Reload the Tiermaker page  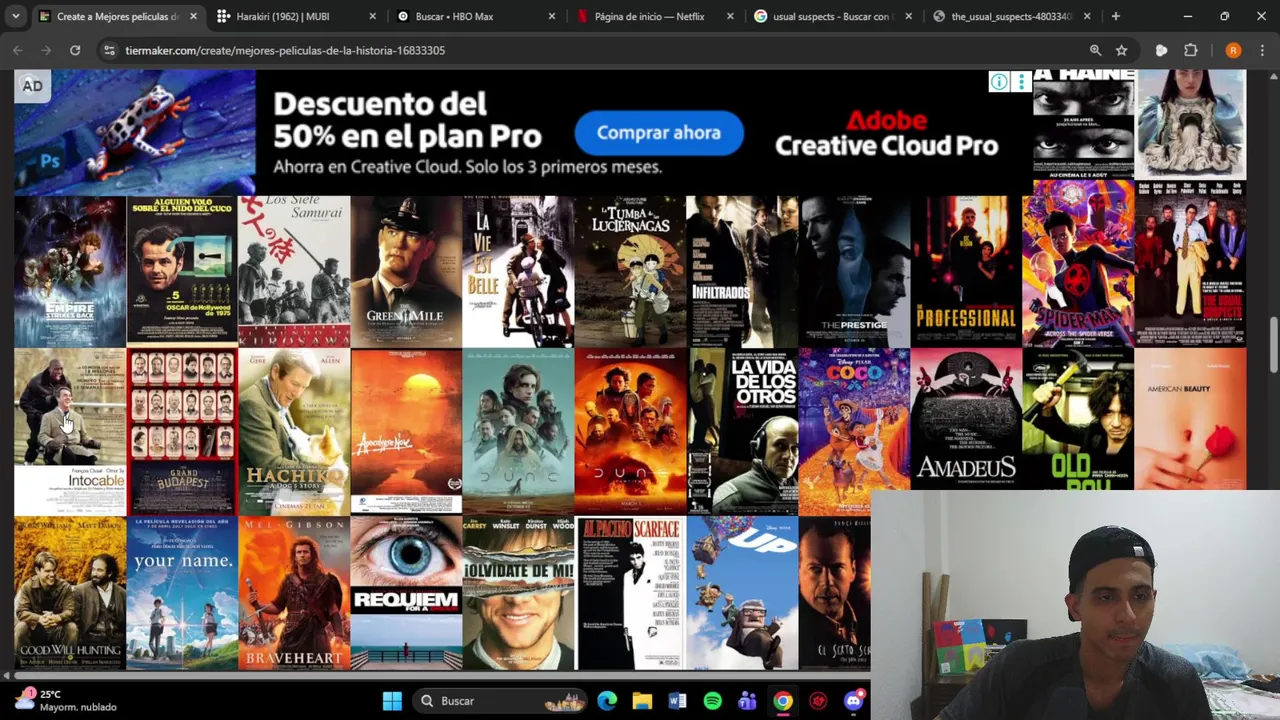[x=75, y=50]
